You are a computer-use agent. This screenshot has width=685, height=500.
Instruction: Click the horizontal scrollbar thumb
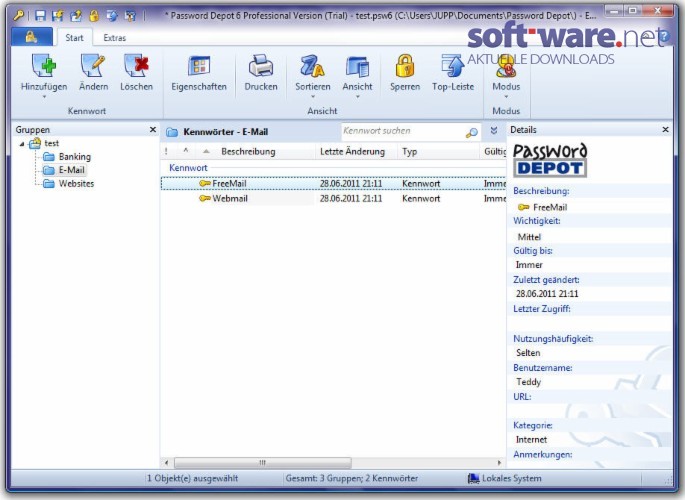click(263, 462)
